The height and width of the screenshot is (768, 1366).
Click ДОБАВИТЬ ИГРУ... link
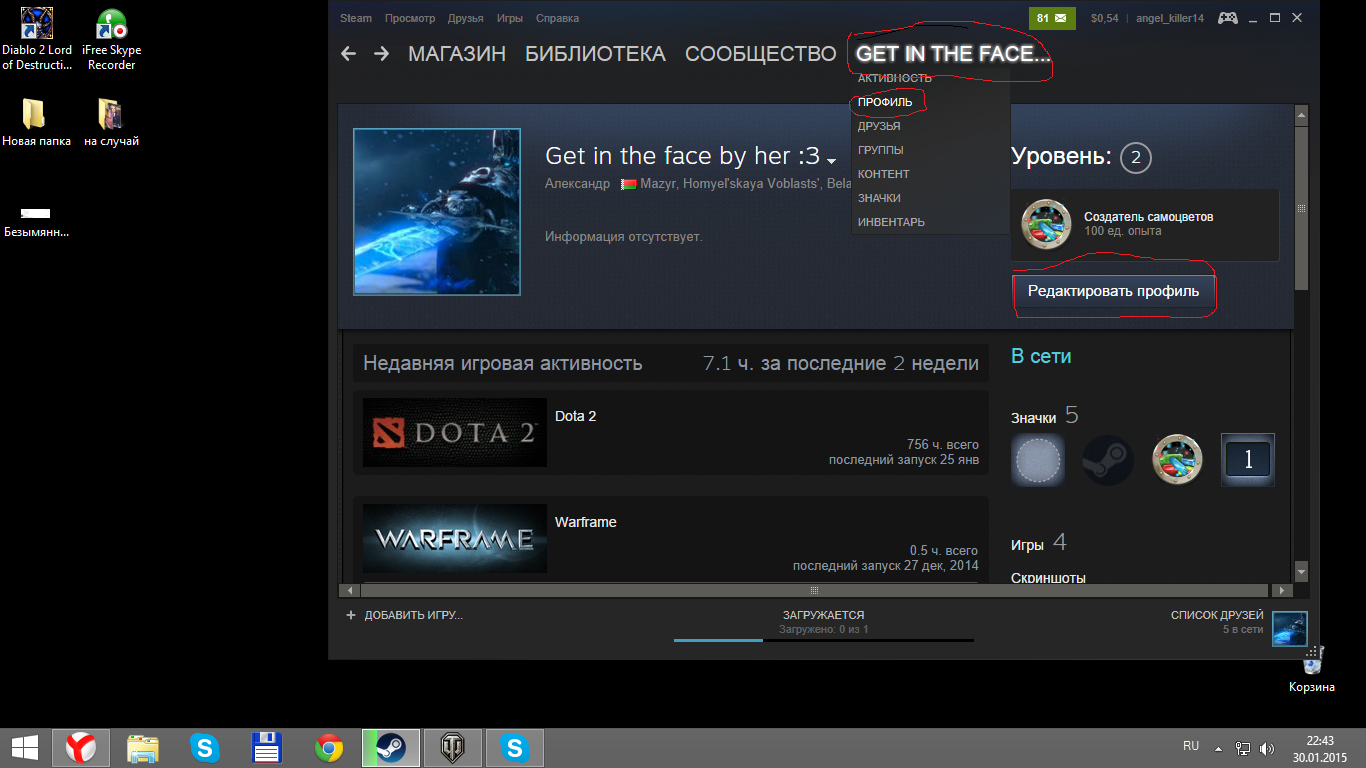click(413, 615)
